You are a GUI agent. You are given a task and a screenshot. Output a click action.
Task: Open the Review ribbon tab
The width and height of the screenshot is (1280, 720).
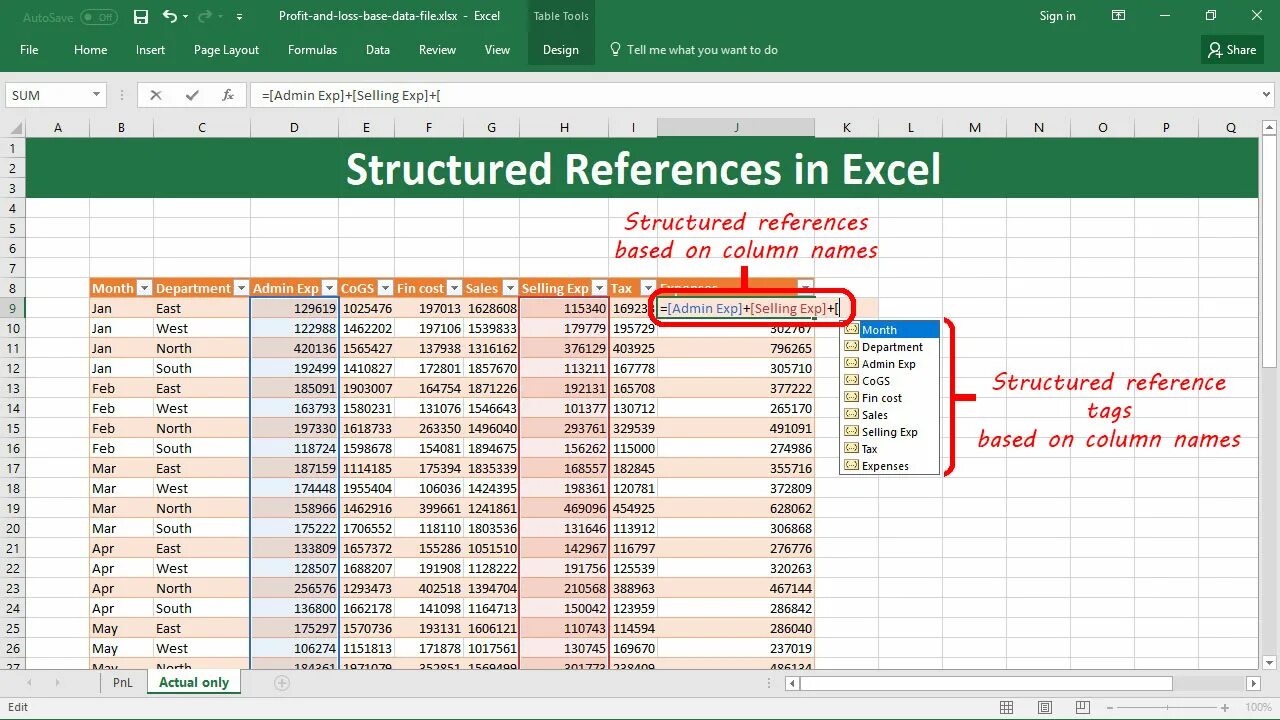click(x=437, y=50)
